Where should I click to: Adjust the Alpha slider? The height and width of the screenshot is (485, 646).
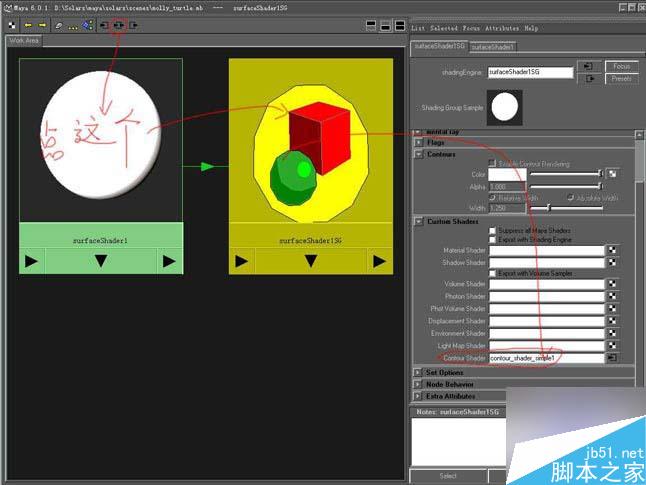(566, 186)
